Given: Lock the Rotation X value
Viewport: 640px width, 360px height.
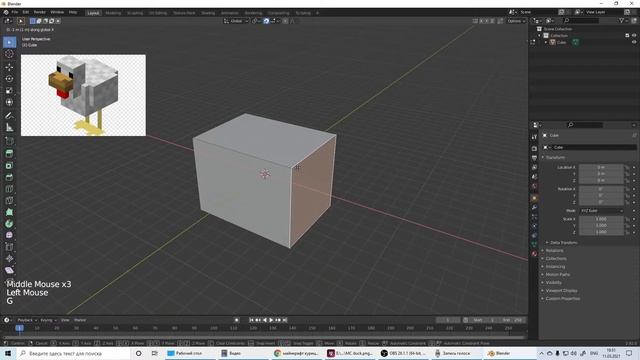Looking at the screenshot, I should pyautogui.click(x=627, y=189).
